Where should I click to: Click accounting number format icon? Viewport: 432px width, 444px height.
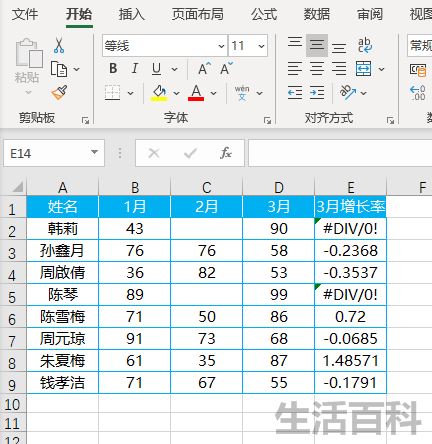click(x=418, y=70)
